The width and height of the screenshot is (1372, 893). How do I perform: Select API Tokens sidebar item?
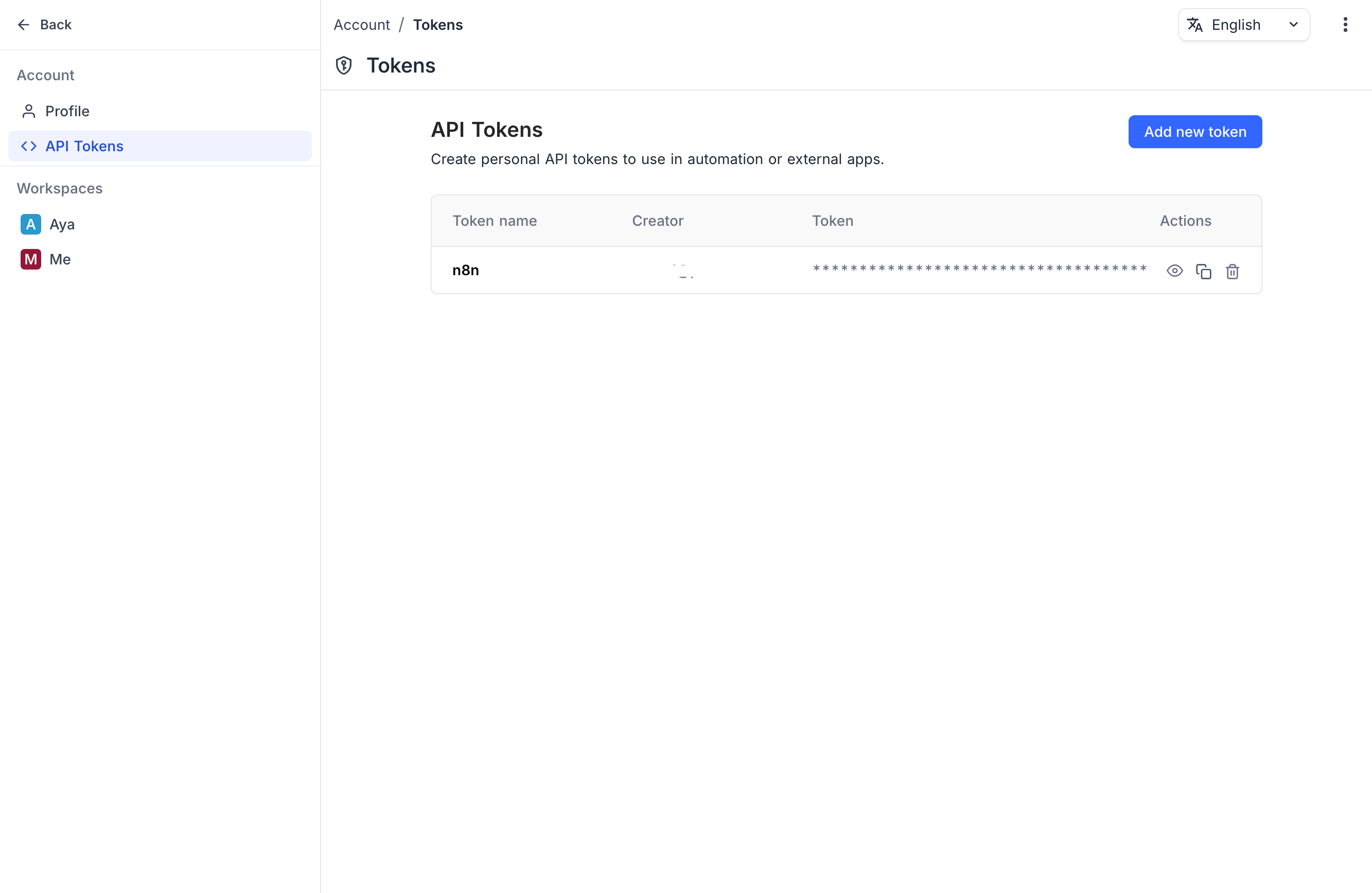click(84, 146)
